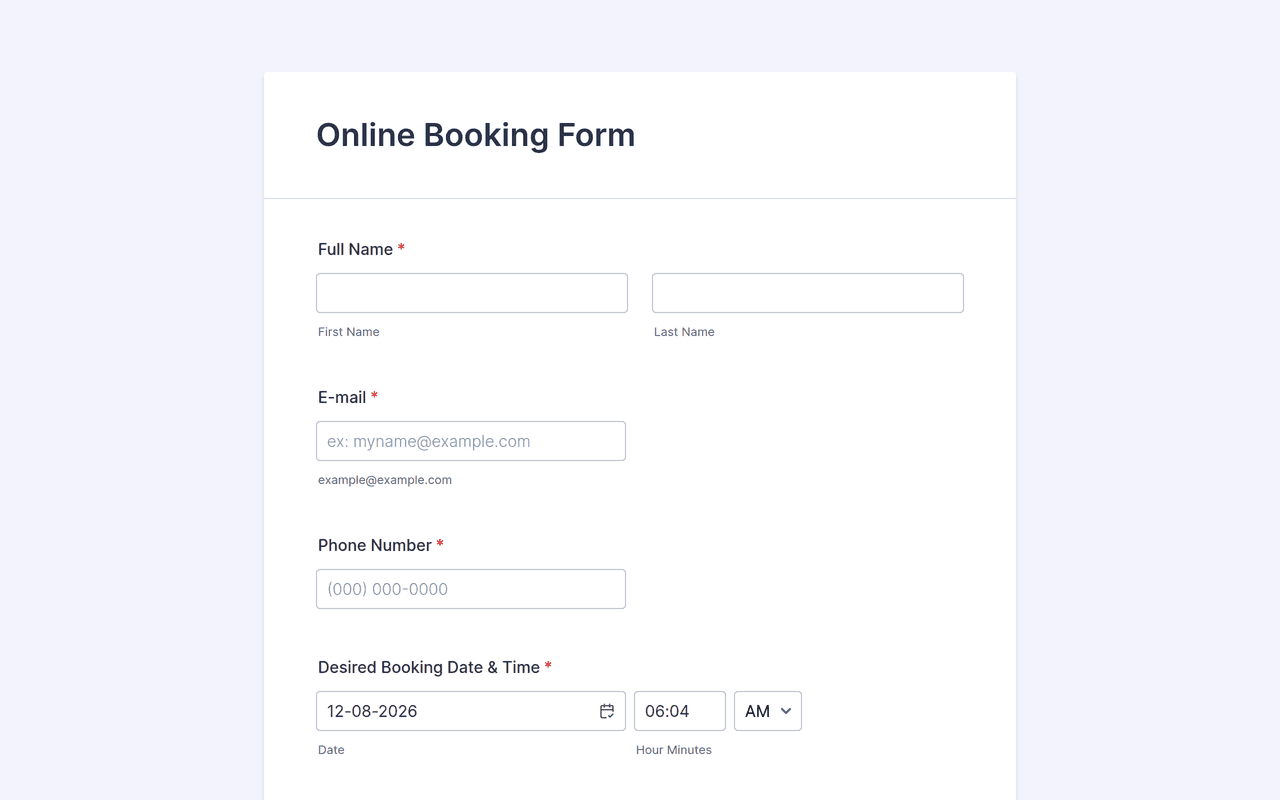Click the E-mail input with myname@example.com placeholder
1280x800 pixels.
[471, 441]
